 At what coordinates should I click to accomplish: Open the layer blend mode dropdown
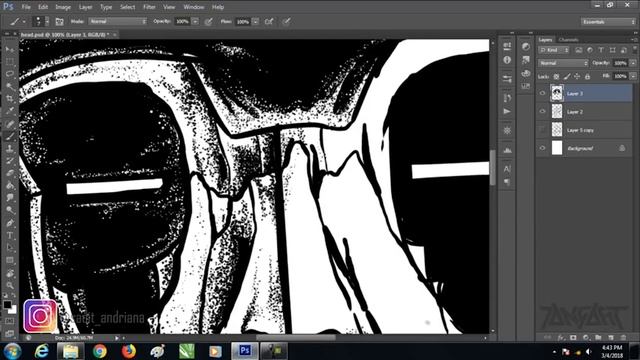(x=563, y=63)
